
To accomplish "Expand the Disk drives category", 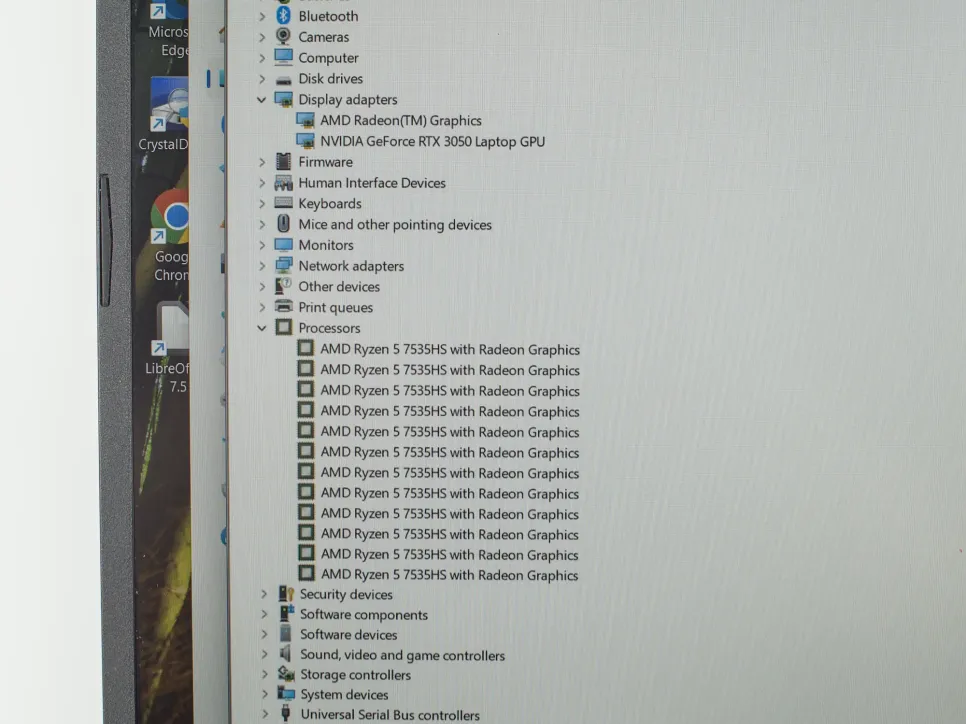I will tap(262, 79).
